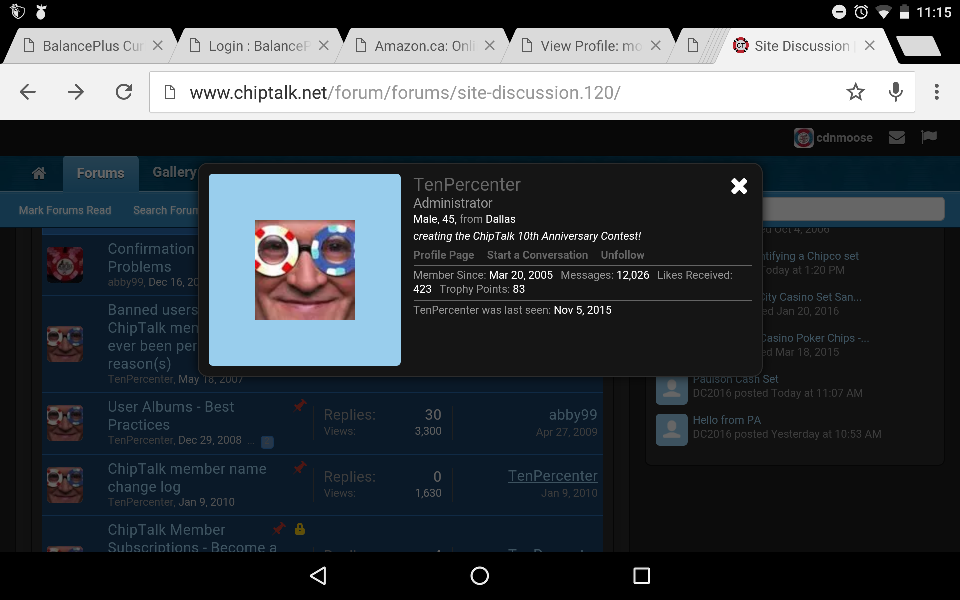Image resolution: width=960 pixels, height=600 pixels.
Task: Close the View Profile tab
Action: pyautogui.click(x=656, y=45)
